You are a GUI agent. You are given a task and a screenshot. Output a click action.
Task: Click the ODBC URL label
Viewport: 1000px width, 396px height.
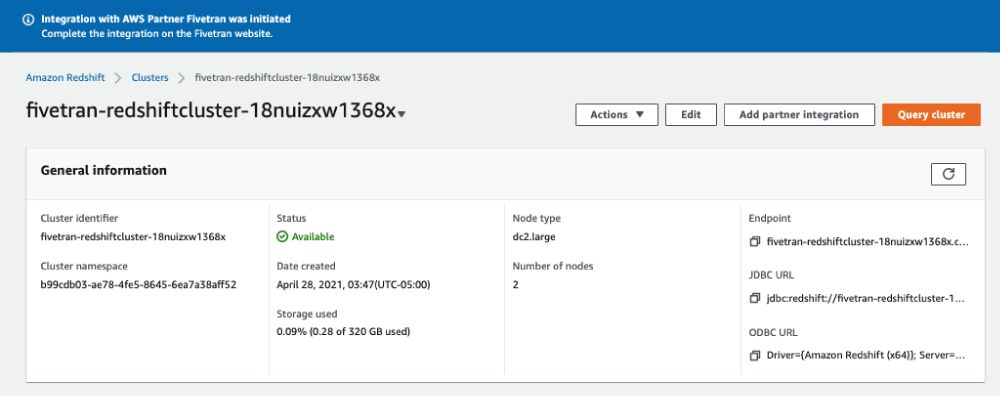773,332
